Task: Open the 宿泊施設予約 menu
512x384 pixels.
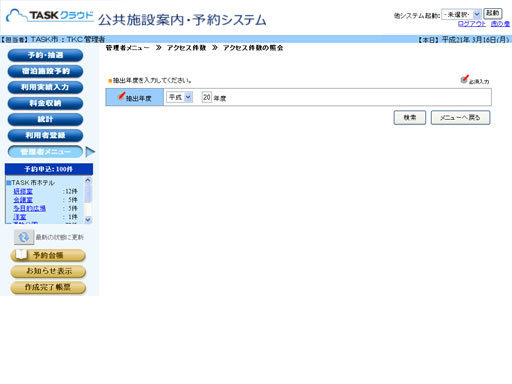Action: click(45, 71)
